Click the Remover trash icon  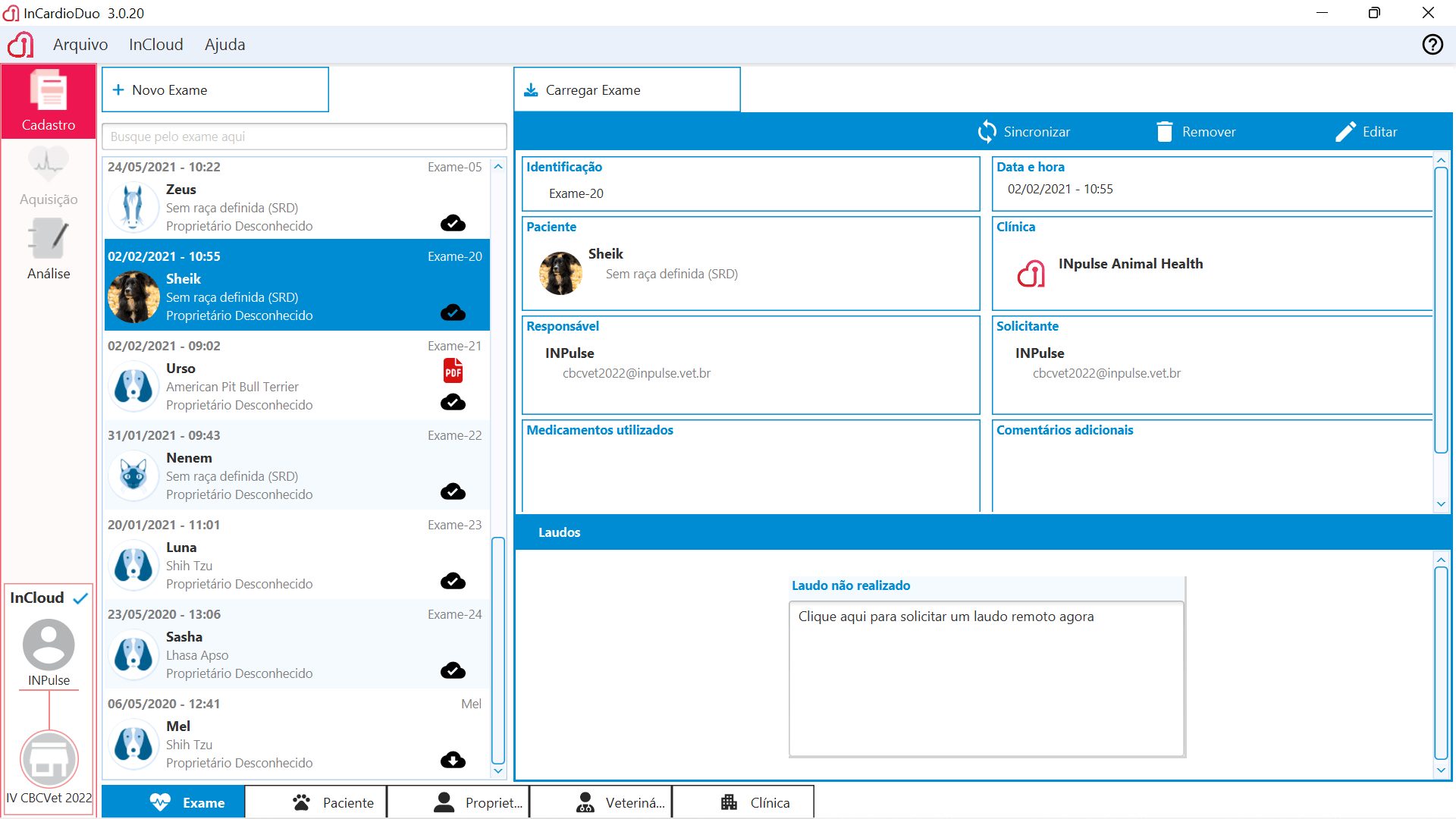pos(1164,132)
